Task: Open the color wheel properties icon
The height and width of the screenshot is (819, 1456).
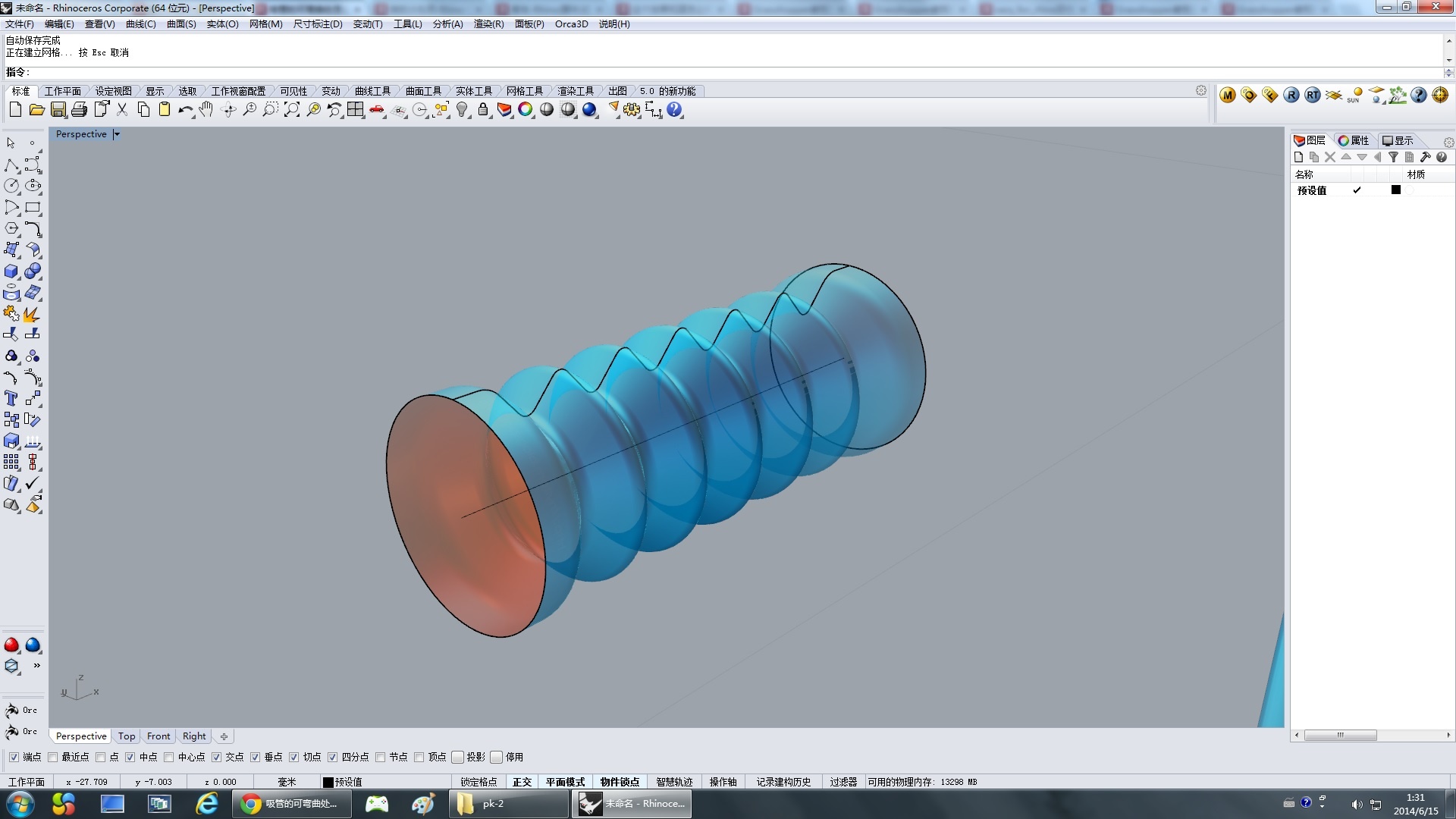Action: click(x=525, y=110)
